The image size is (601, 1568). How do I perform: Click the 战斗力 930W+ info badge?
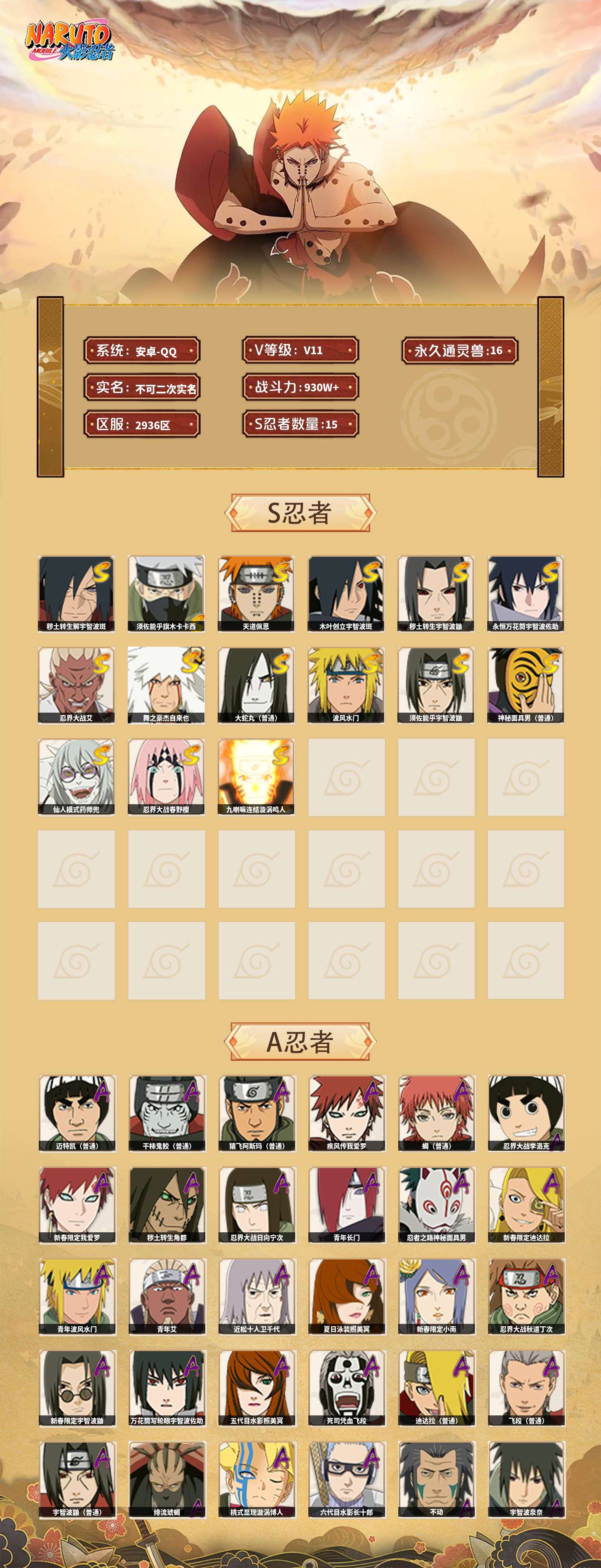300,387
